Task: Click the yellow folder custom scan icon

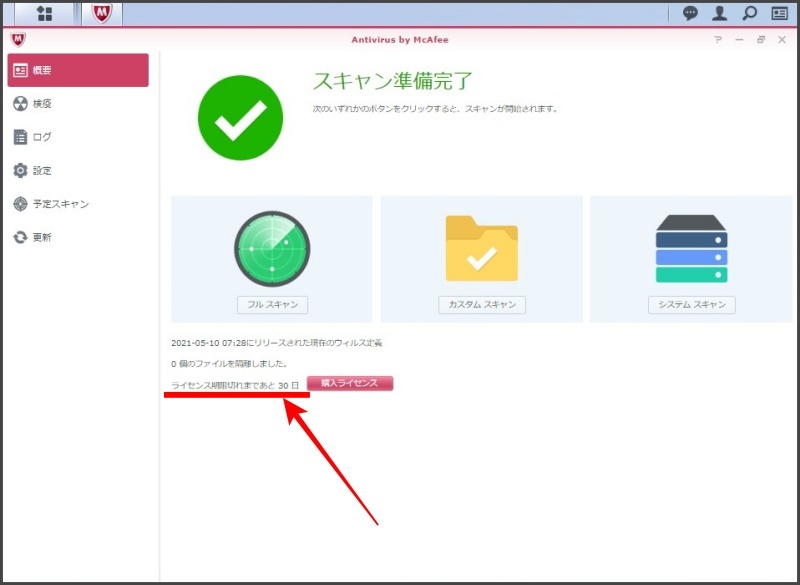Action: point(482,248)
